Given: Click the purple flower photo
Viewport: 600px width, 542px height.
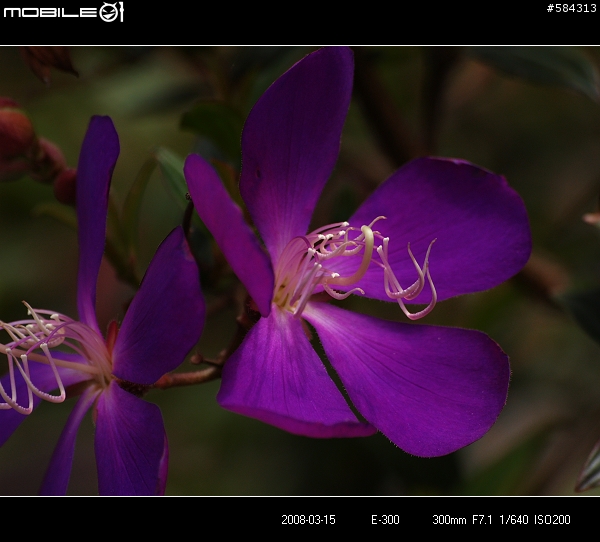Looking at the screenshot, I should pyautogui.click(x=300, y=271).
